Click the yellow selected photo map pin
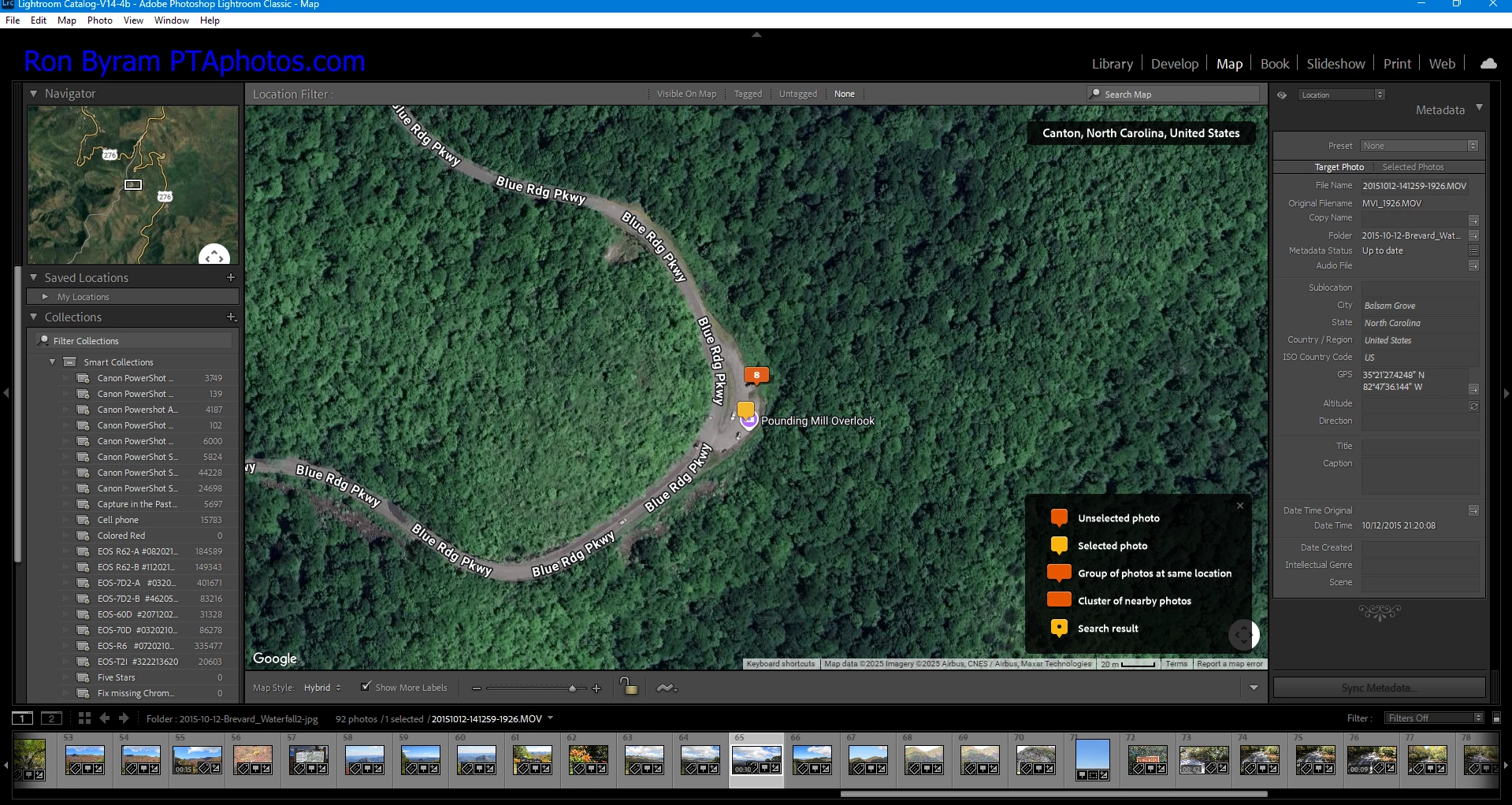 (x=745, y=410)
